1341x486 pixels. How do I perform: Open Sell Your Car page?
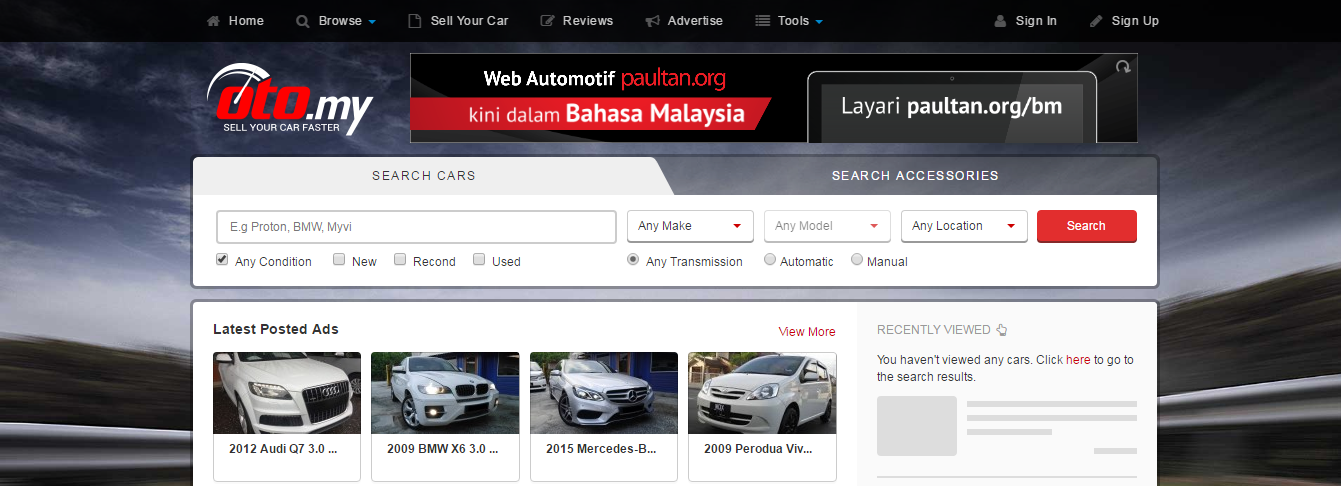469,21
